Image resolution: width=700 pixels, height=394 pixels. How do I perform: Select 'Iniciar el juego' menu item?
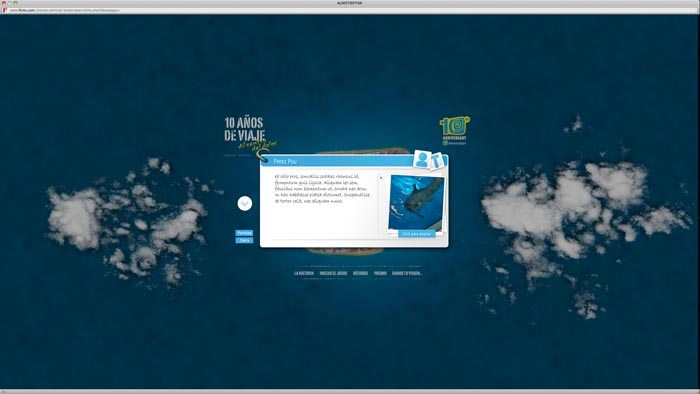click(x=333, y=273)
